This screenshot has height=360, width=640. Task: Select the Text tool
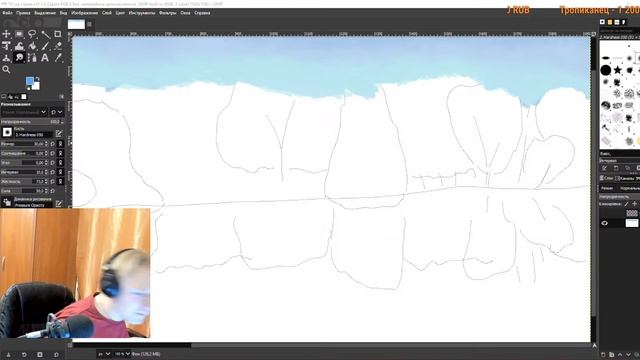pos(45,58)
